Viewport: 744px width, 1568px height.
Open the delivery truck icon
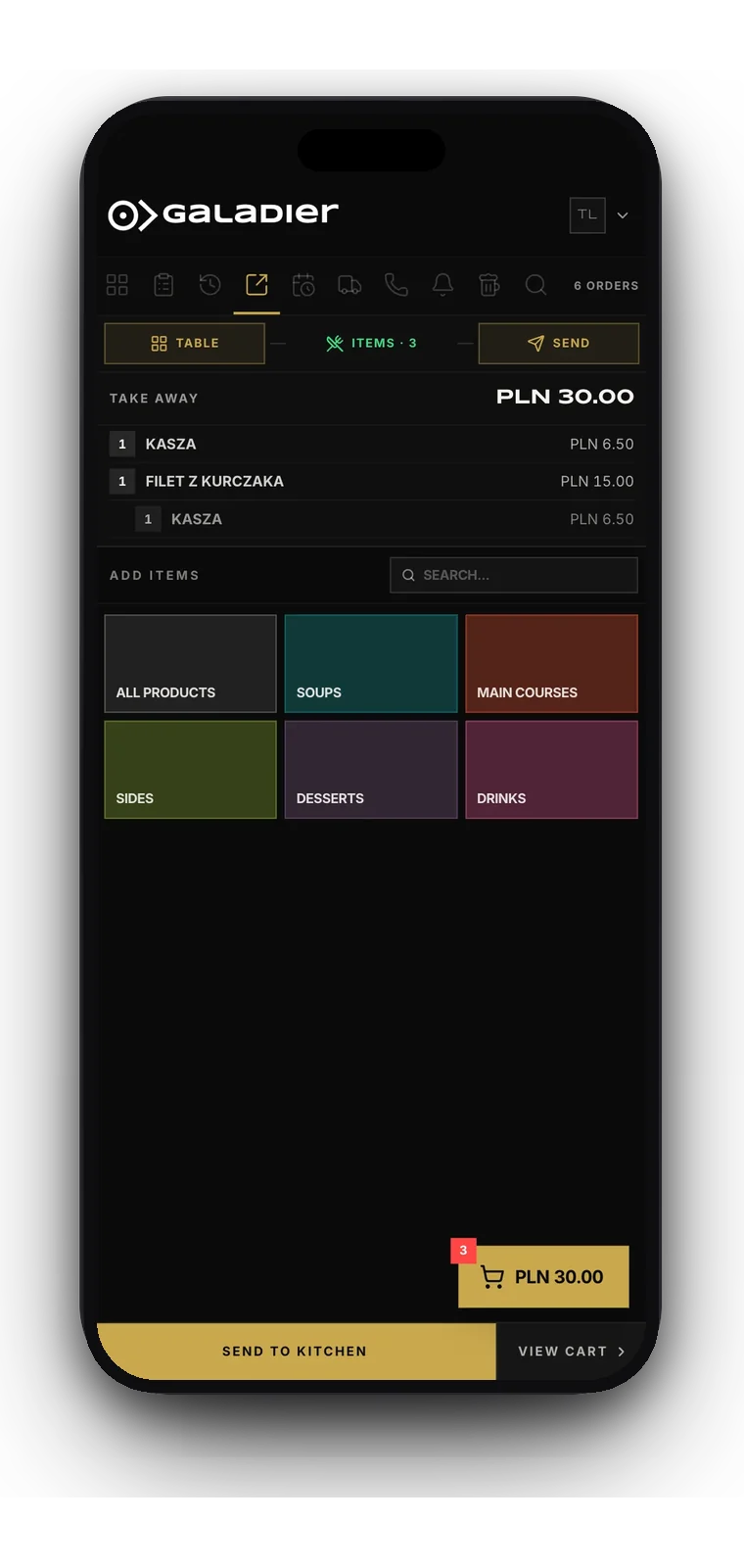(x=349, y=285)
